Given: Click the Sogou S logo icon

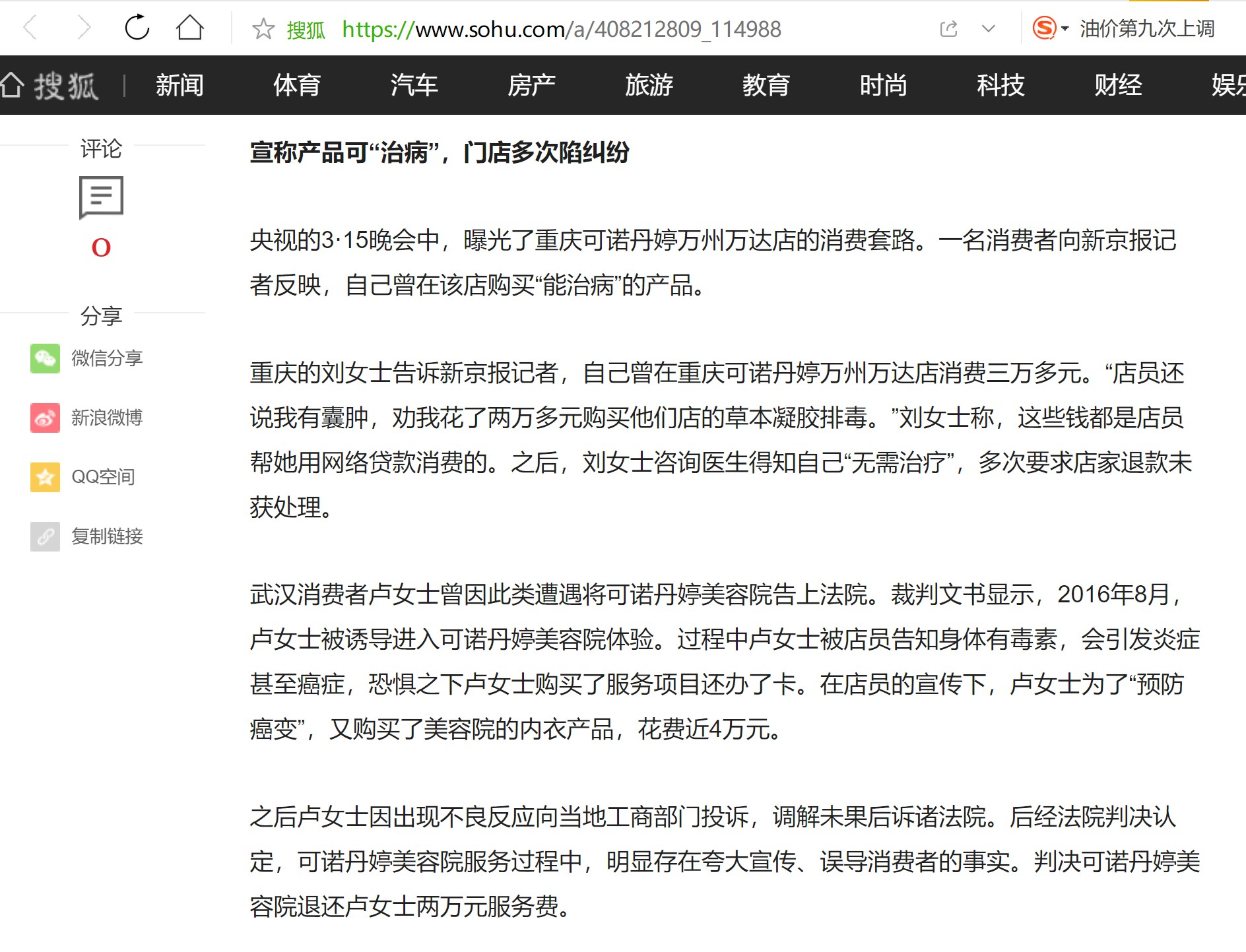Looking at the screenshot, I should pyautogui.click(x=1044, y=28).
